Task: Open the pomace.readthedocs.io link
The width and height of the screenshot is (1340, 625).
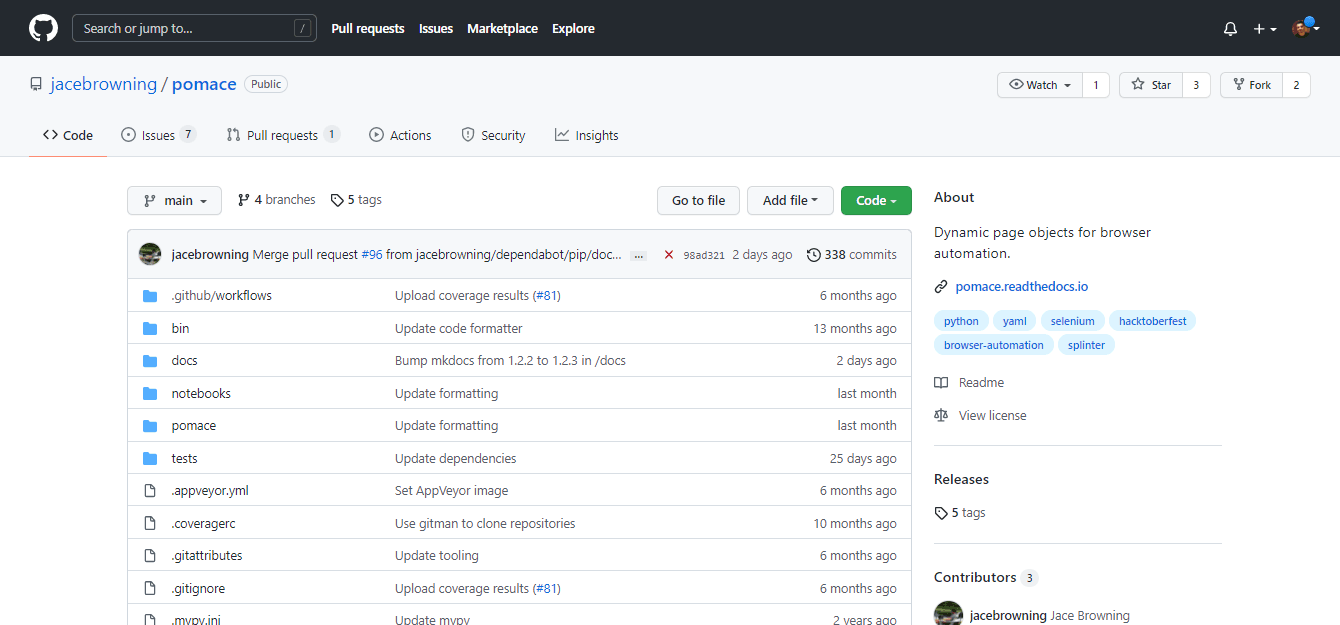Action: (x=1021, y=286)
